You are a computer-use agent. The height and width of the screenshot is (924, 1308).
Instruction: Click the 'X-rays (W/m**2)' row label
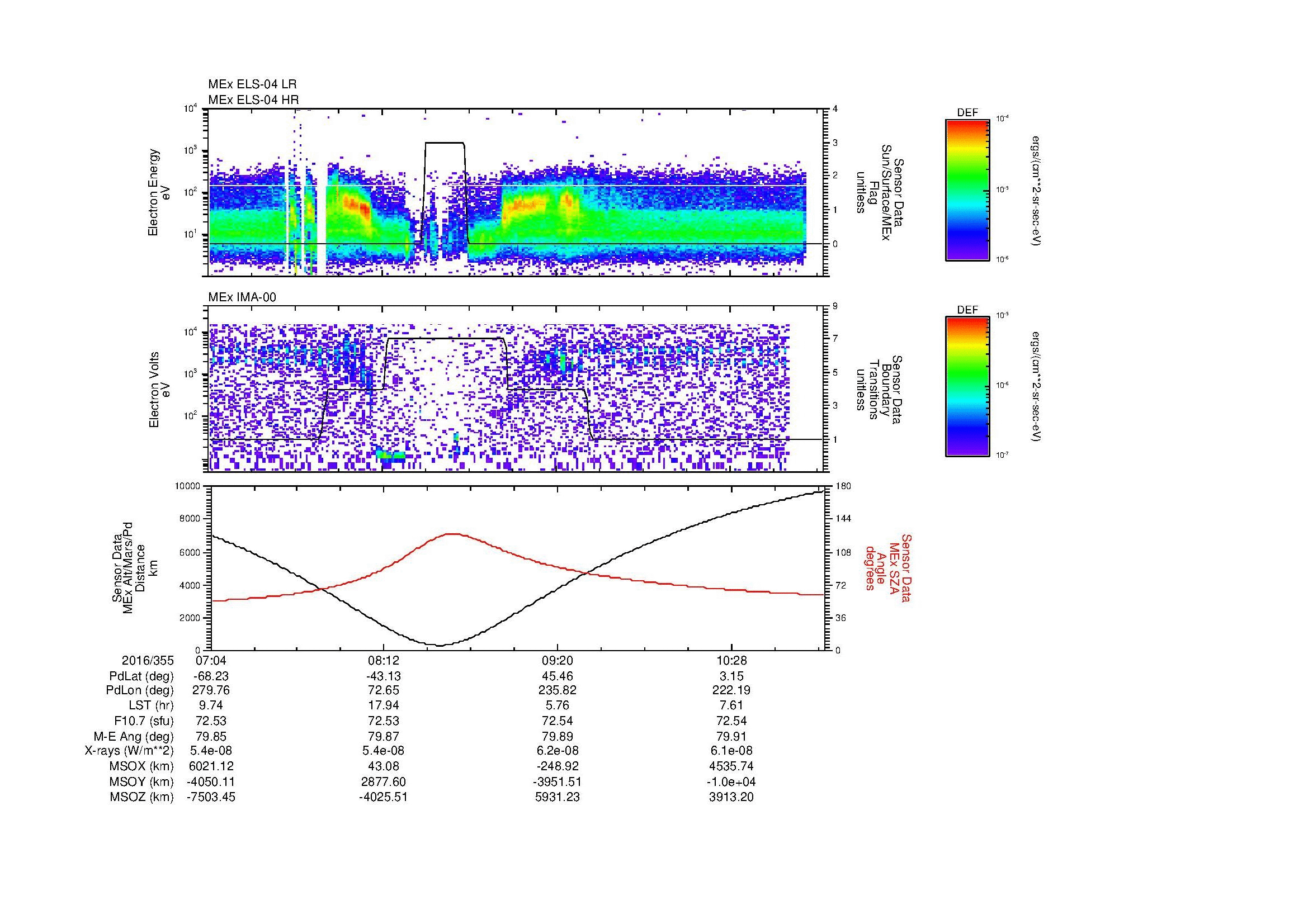coord(129,751)
